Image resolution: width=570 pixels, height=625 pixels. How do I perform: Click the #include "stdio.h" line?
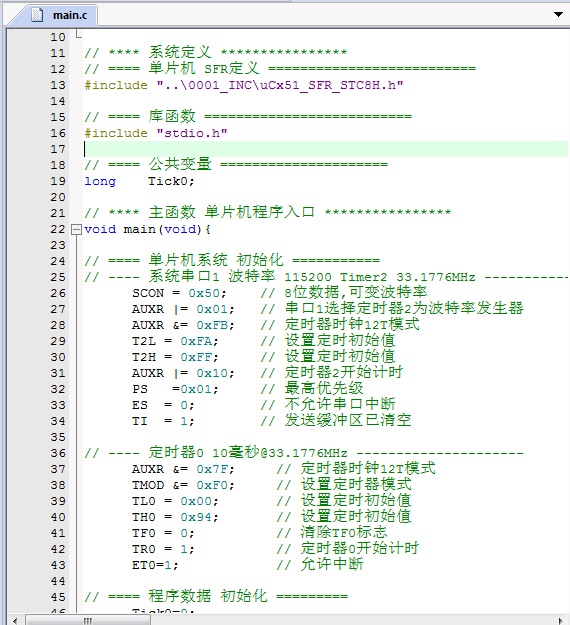(156, 133)
